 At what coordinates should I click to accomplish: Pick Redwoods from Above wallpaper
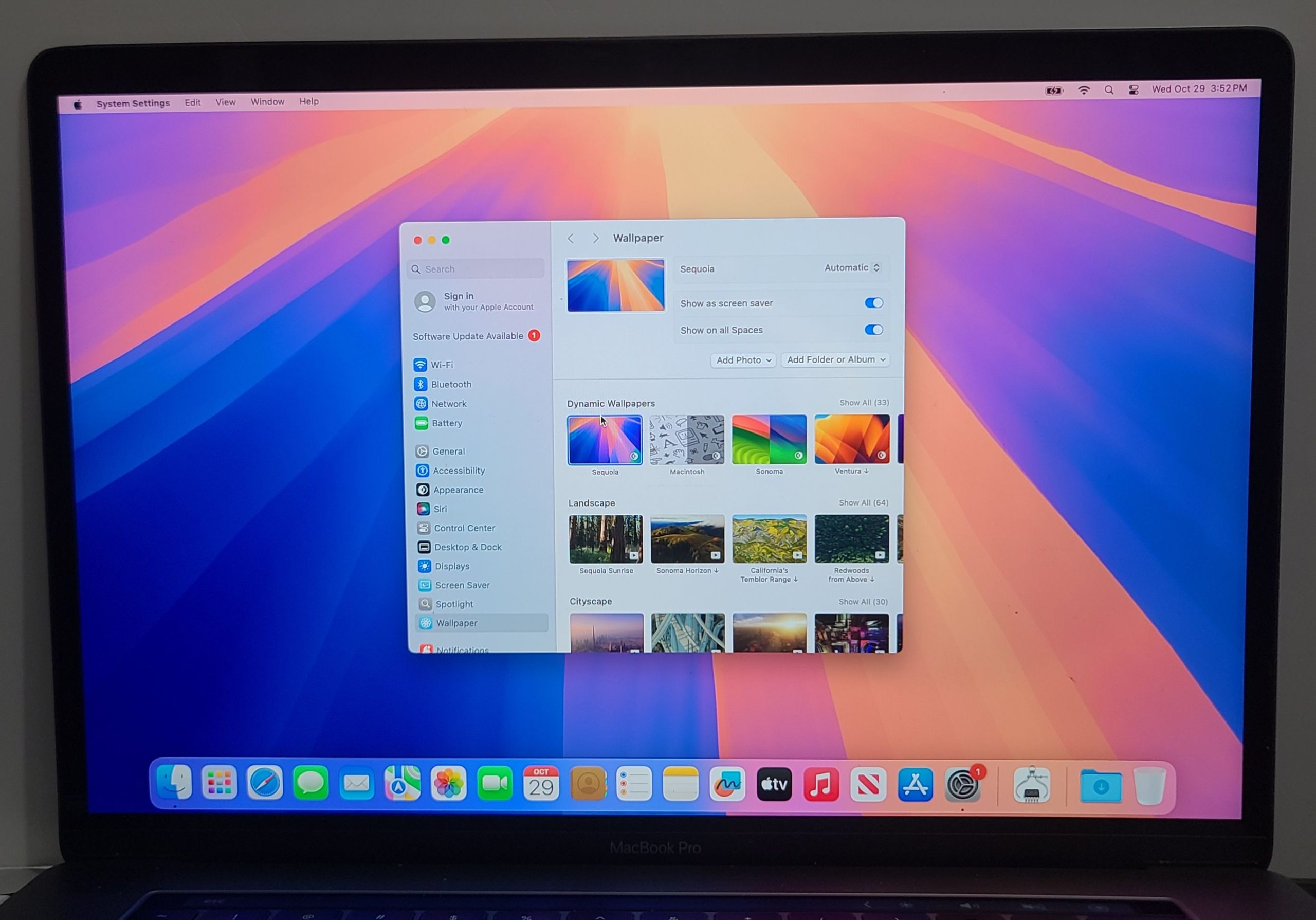pos(852,539)
